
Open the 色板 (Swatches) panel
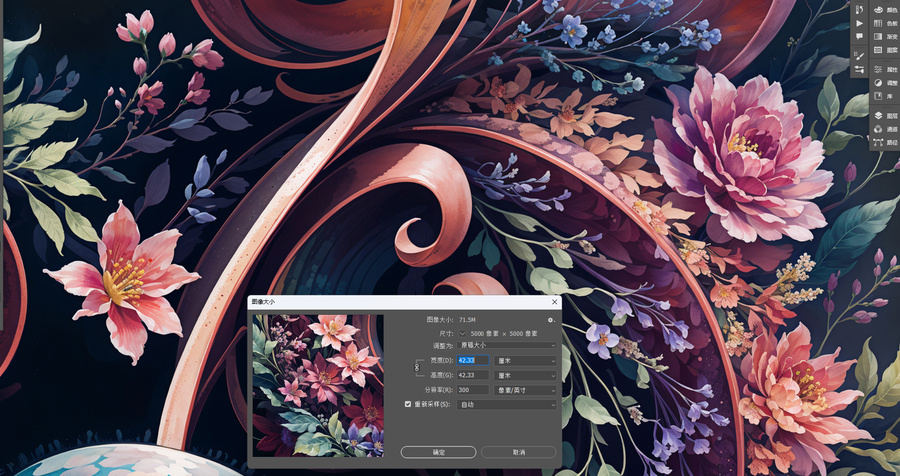click(x=885, y=24)
